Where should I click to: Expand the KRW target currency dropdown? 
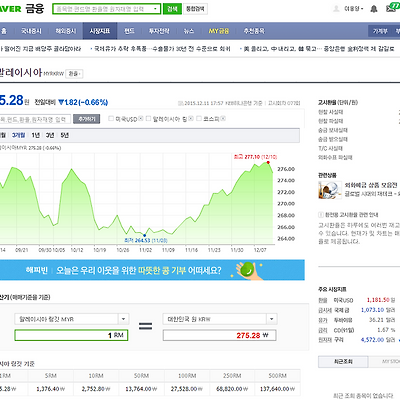coord(272,319)
